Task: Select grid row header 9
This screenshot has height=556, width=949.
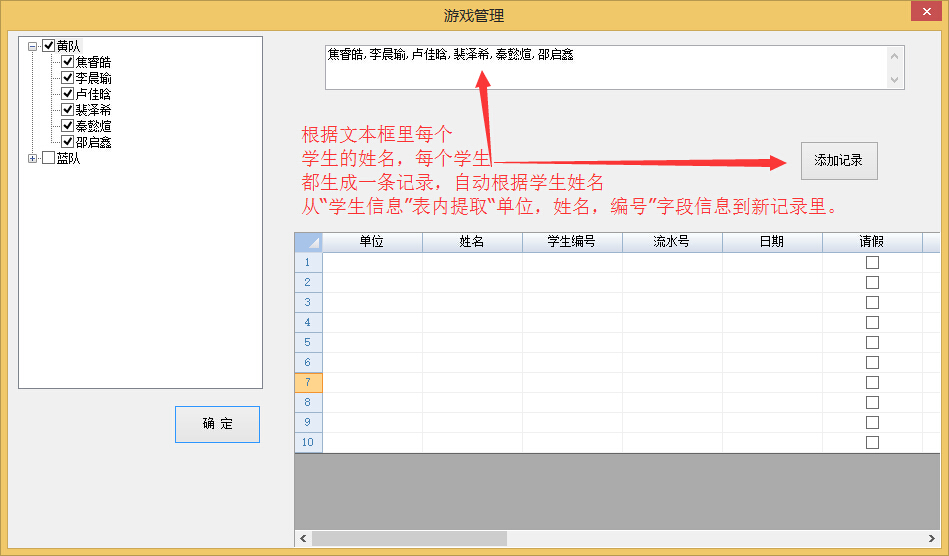Action: tap(309, 422)
